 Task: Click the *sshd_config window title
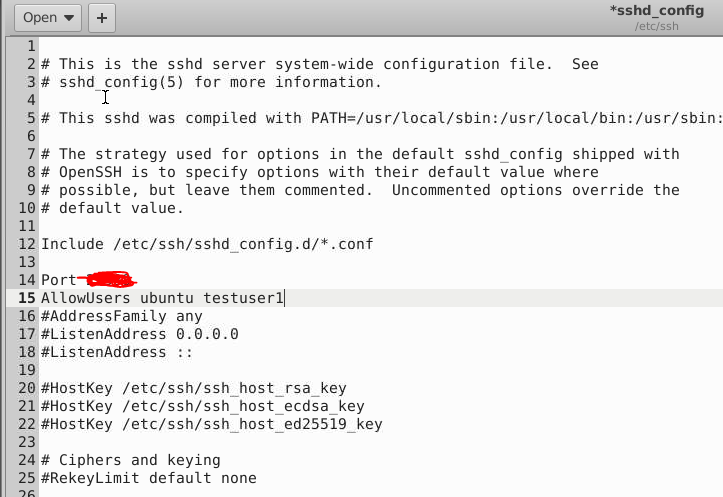click(x=655, y=11)
